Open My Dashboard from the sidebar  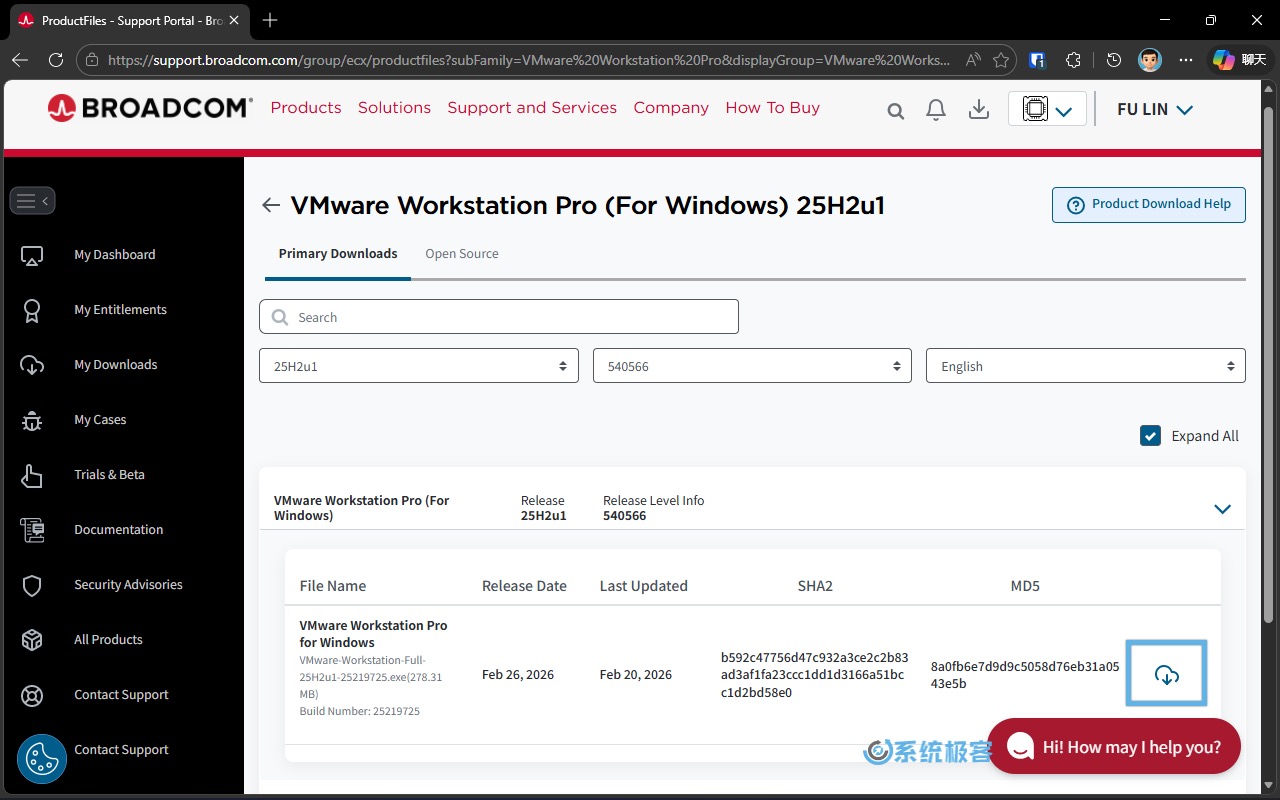pos(114,254)
